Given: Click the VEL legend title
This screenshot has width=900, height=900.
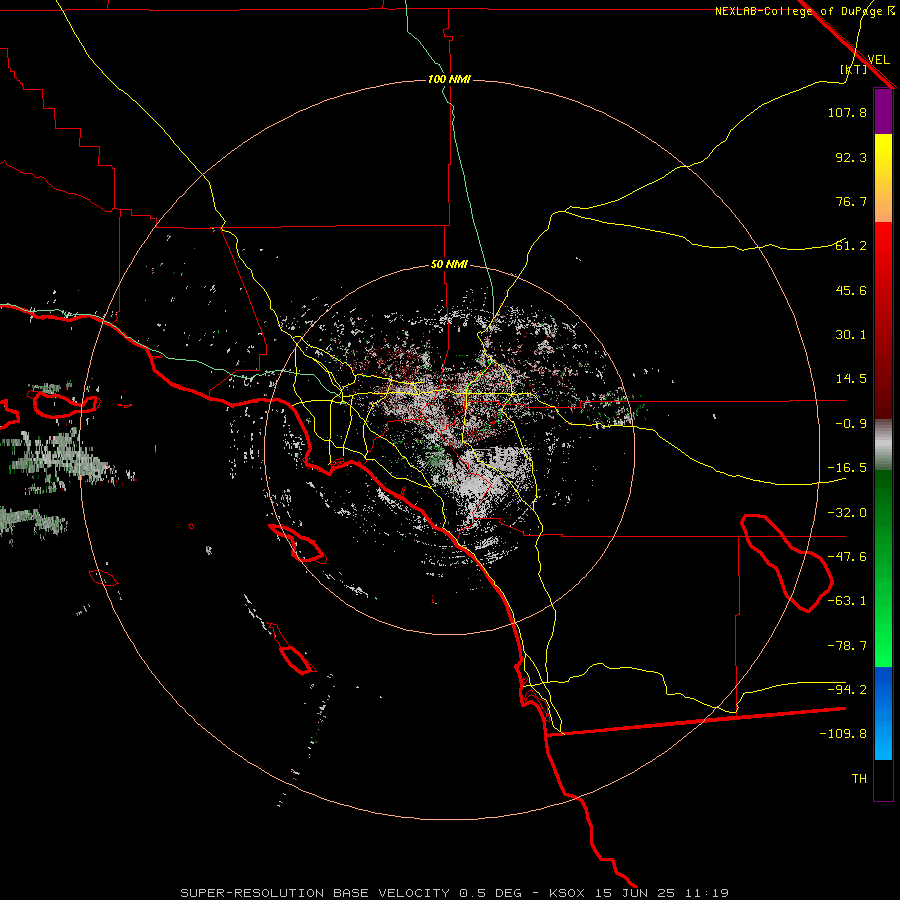Looking at the screenshot, I should click(x=878, y=59).
